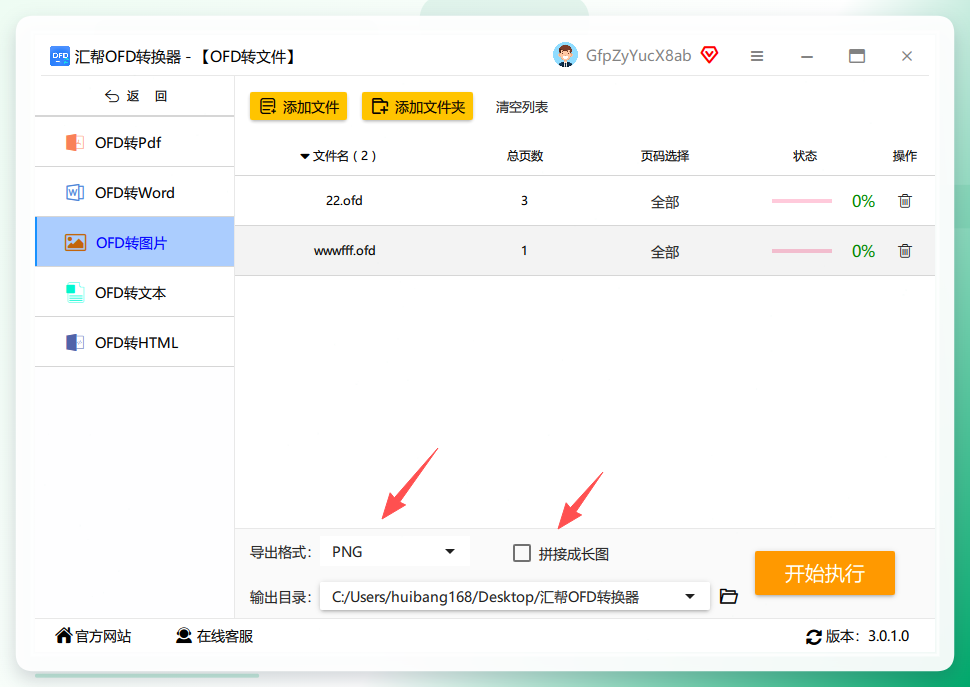Select OFD转图片 in sidebar
Image resolution: width=970 pixels, height=687 pixels.
click(135, 242)
